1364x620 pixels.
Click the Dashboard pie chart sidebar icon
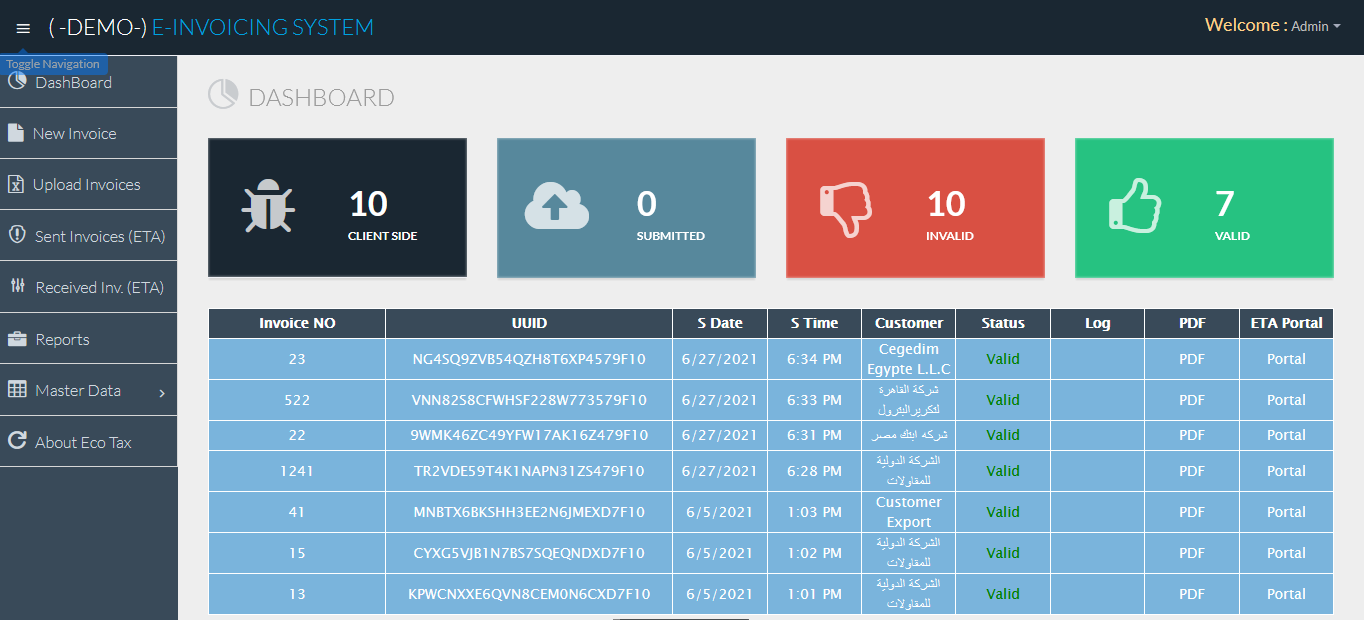[x=16, y=82]
